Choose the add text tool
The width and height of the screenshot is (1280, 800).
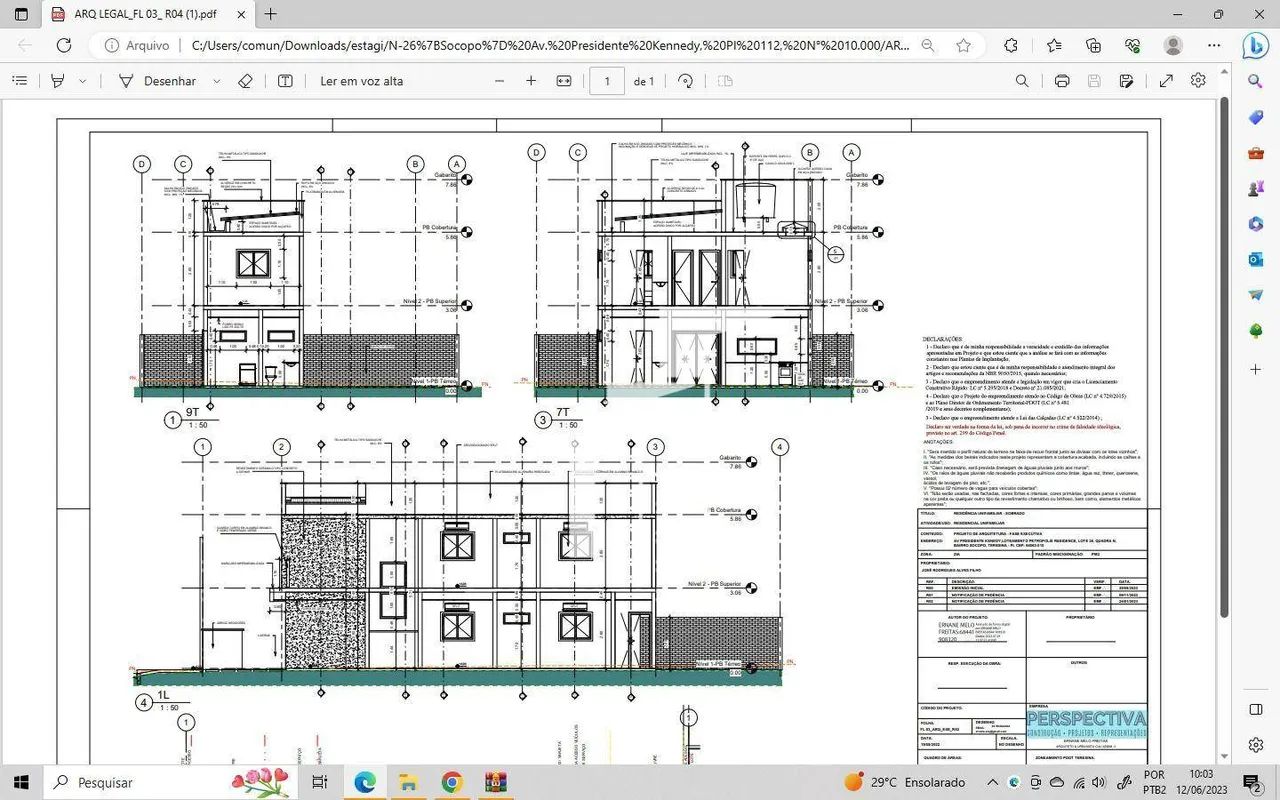[285, 81]
